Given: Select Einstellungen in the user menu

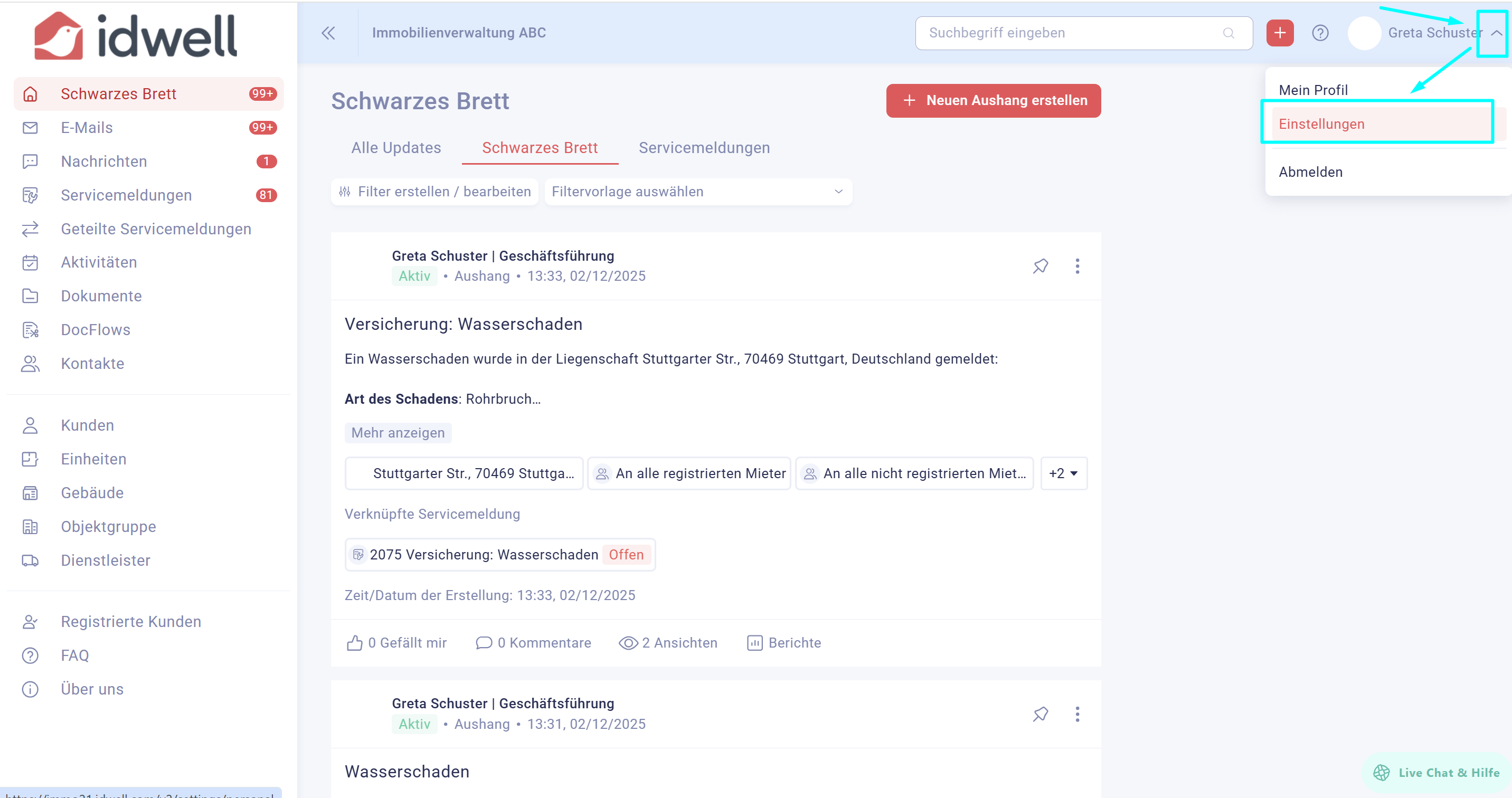Looking at the screenshot, I should (x=1321, y=124).
